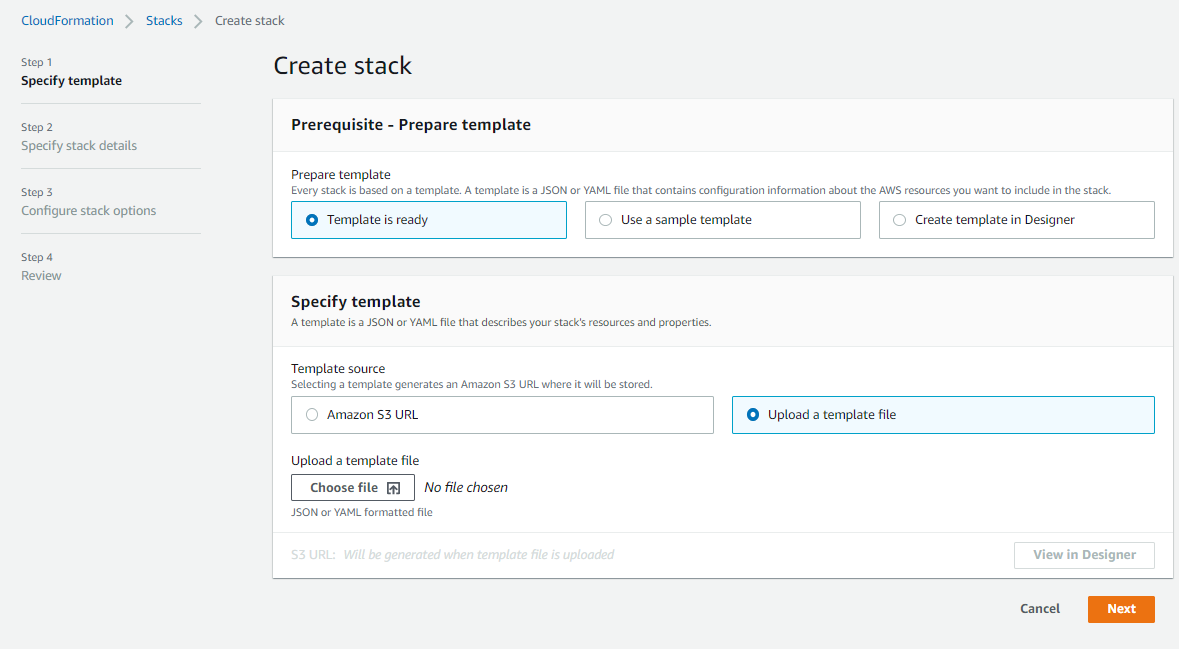Select the Template is ready radio button

(311, 219)
